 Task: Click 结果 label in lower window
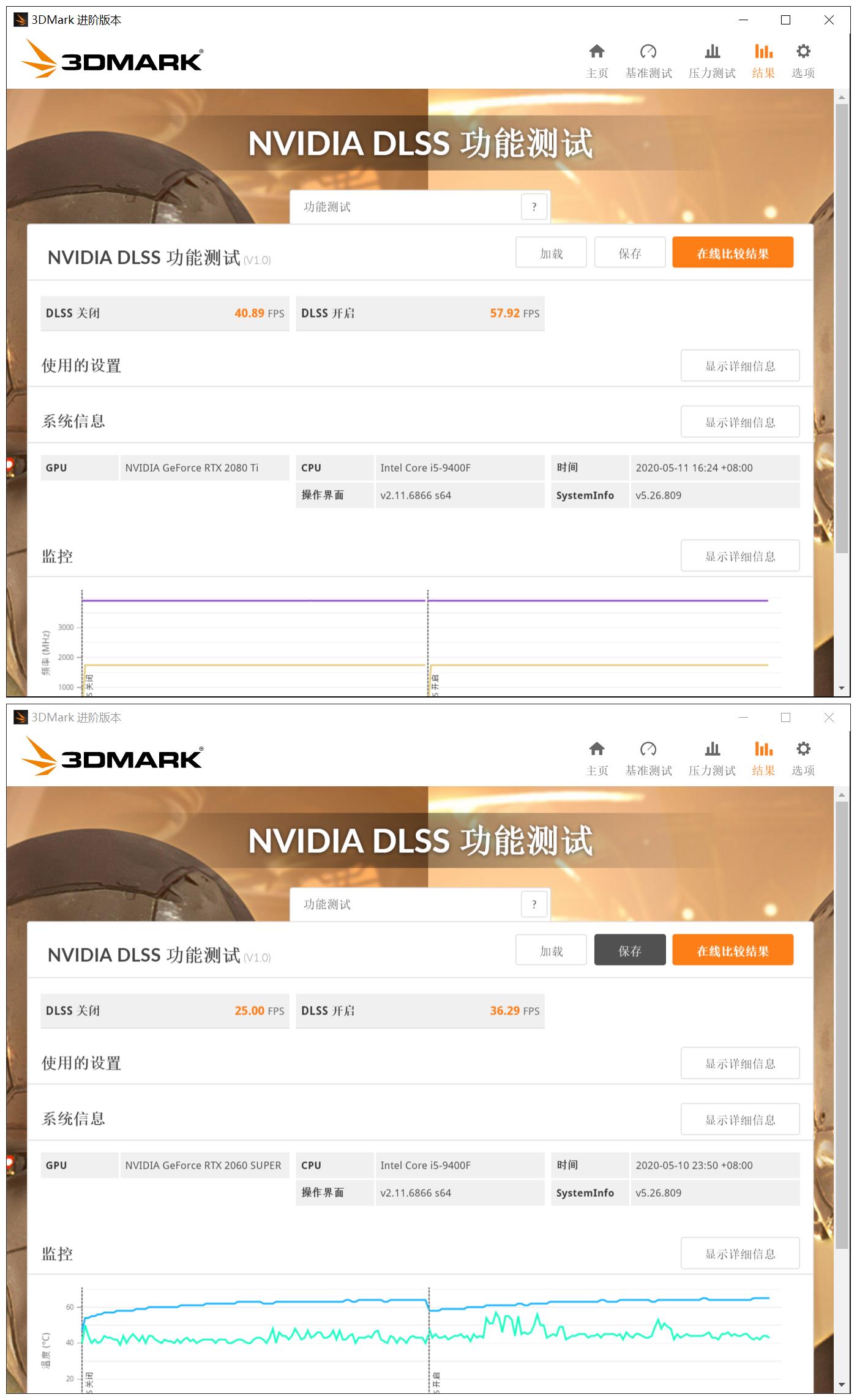click(x=763, y=770)
